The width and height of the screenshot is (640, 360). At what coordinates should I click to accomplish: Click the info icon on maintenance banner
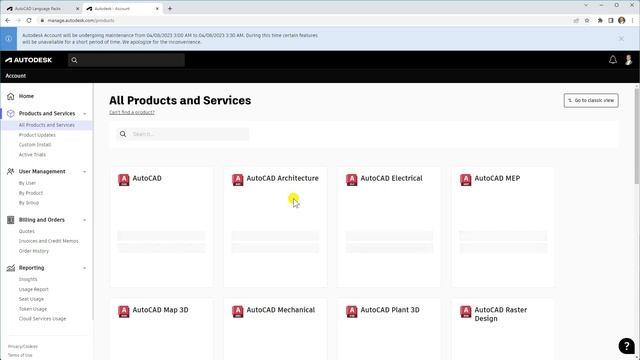click(8, 39)
